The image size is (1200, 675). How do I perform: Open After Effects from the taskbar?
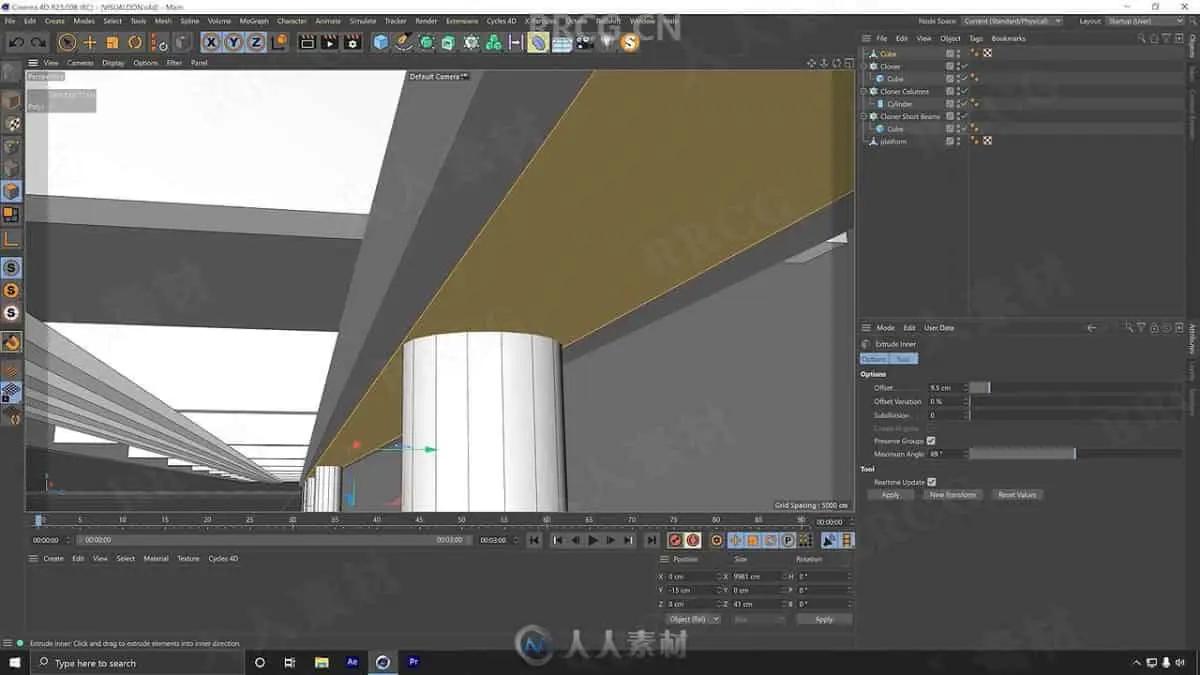pyautogui.click(x=352, y=662)
